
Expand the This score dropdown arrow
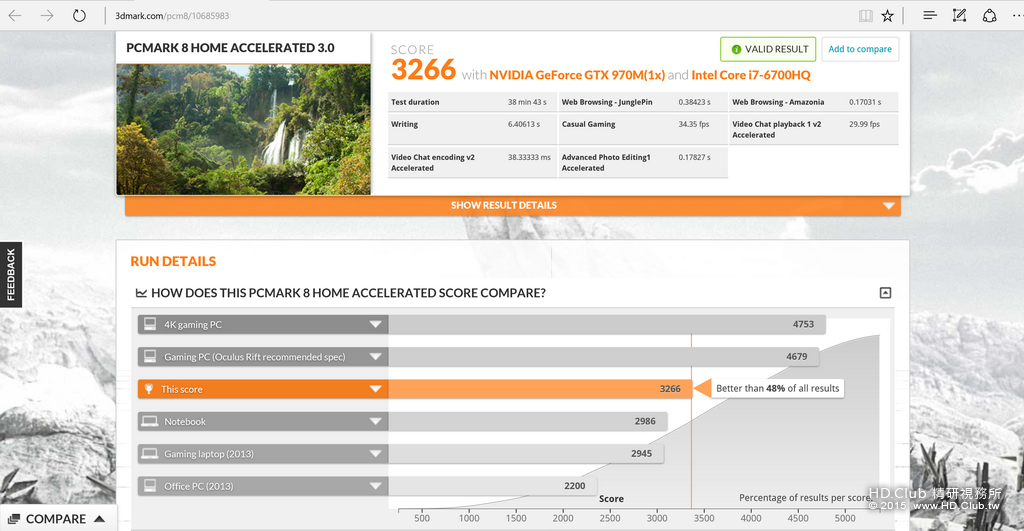[x=375, y=389]
